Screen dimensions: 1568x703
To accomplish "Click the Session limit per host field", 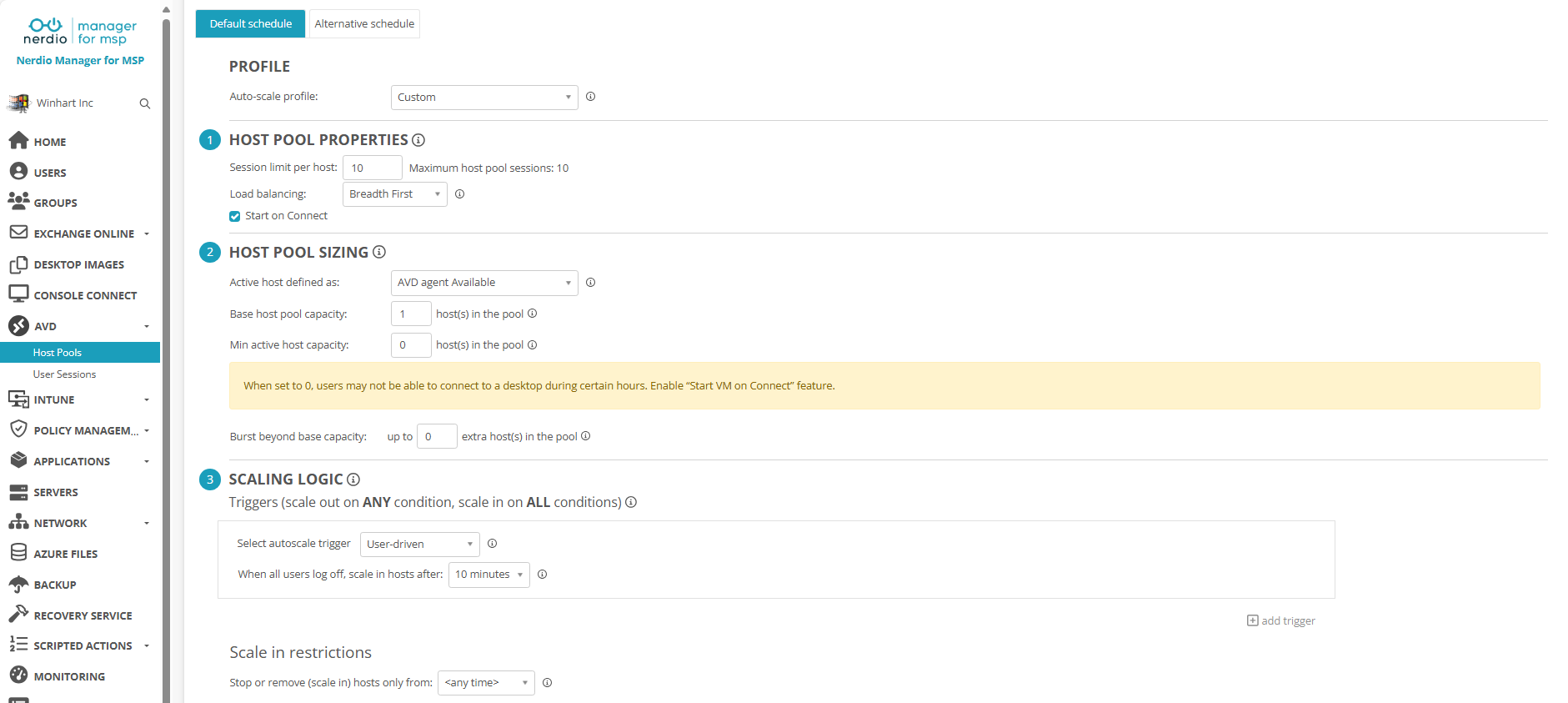I will click(372, 168).
